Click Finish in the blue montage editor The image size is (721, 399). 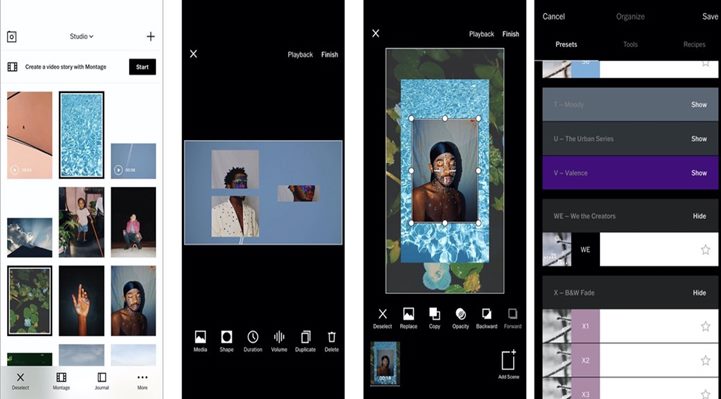330,55
